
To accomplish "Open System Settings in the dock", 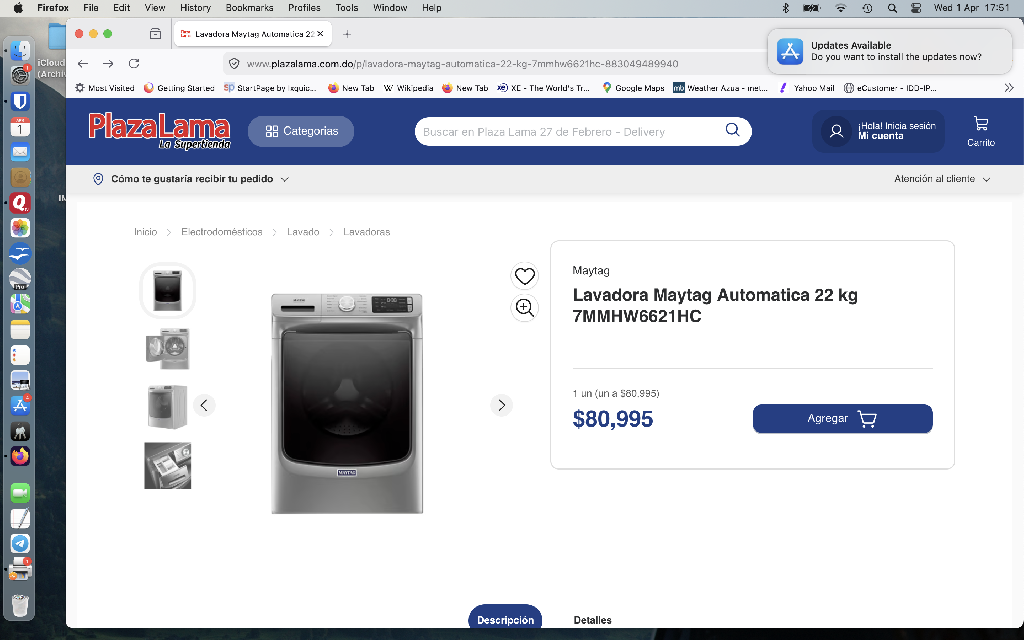I will pyautogui.click(x=20, y=76).
